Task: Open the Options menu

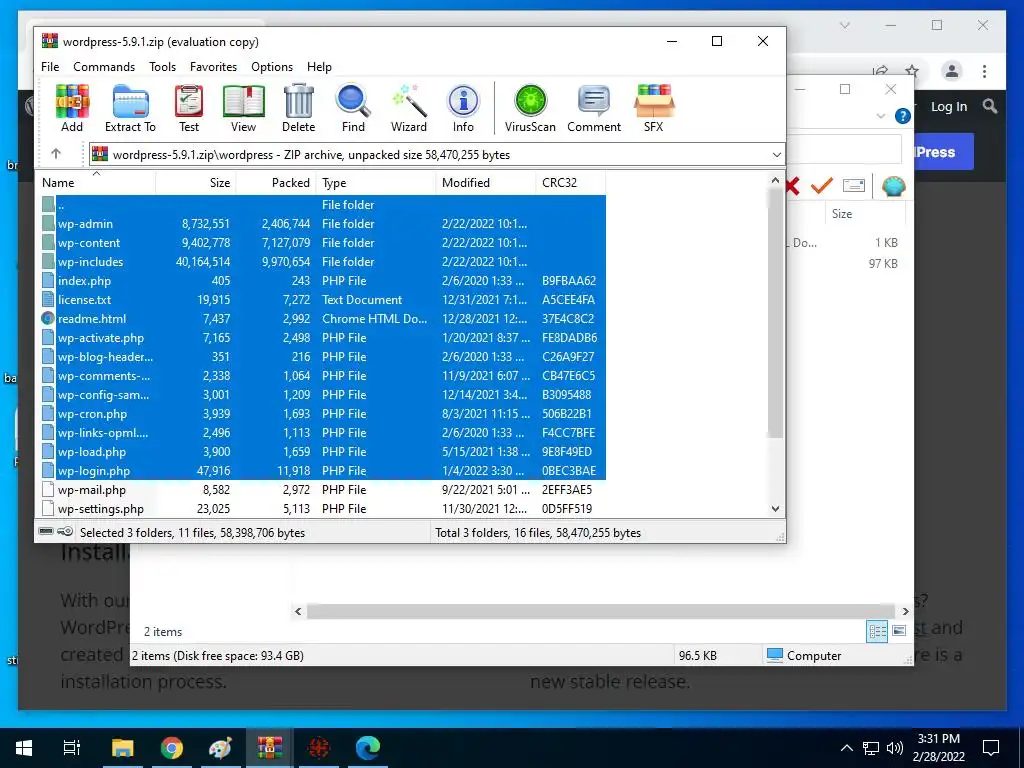Action: point(272,67)
